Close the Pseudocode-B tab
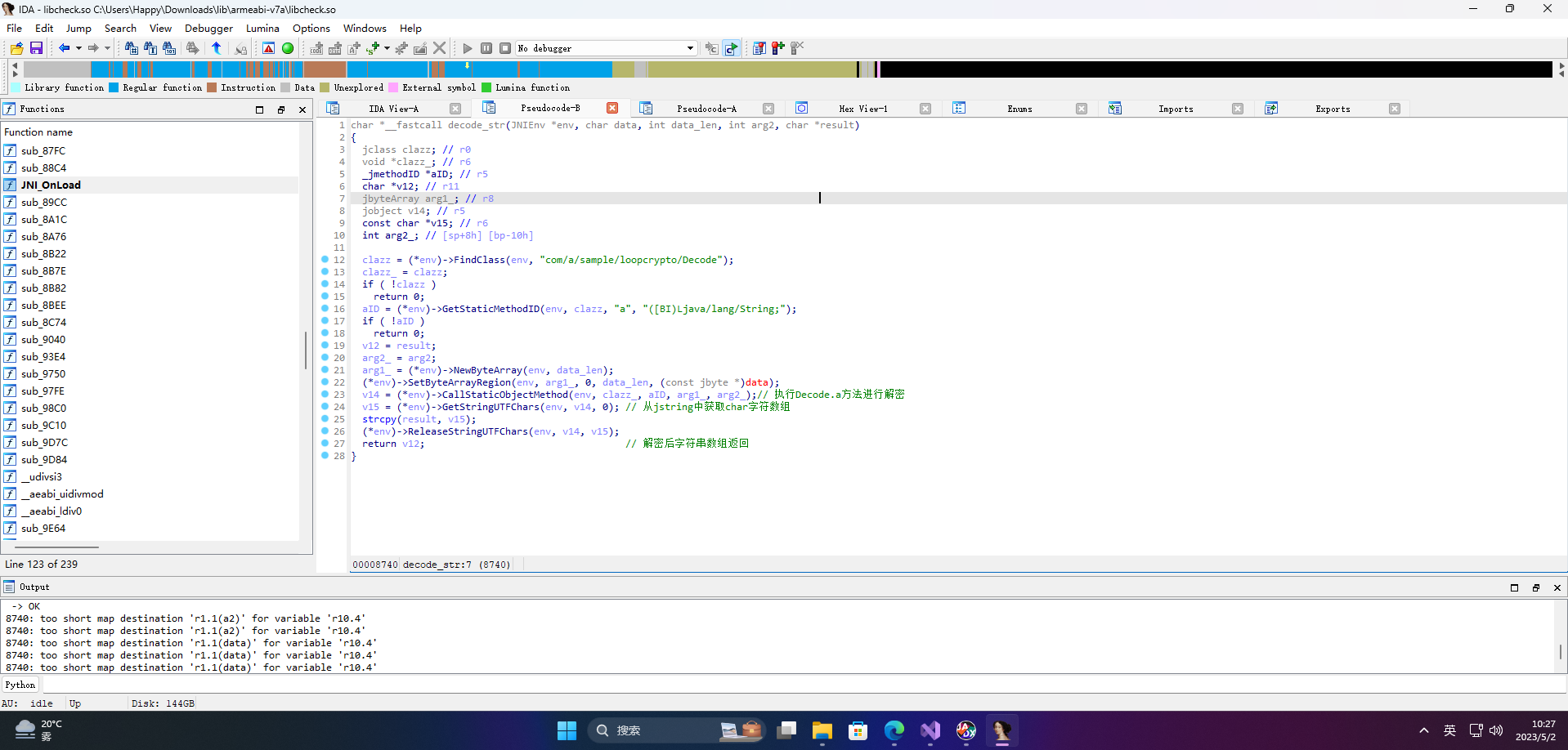1568x750 pixels. [612, 108]
